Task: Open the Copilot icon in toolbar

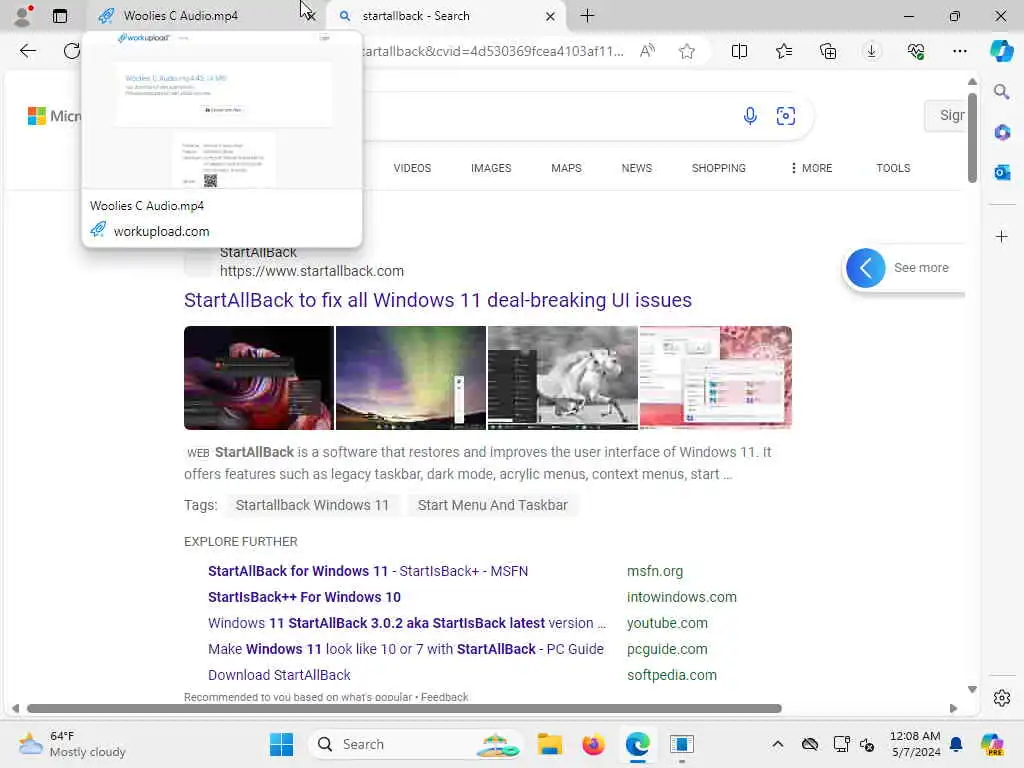Action: coord(1001,51)
